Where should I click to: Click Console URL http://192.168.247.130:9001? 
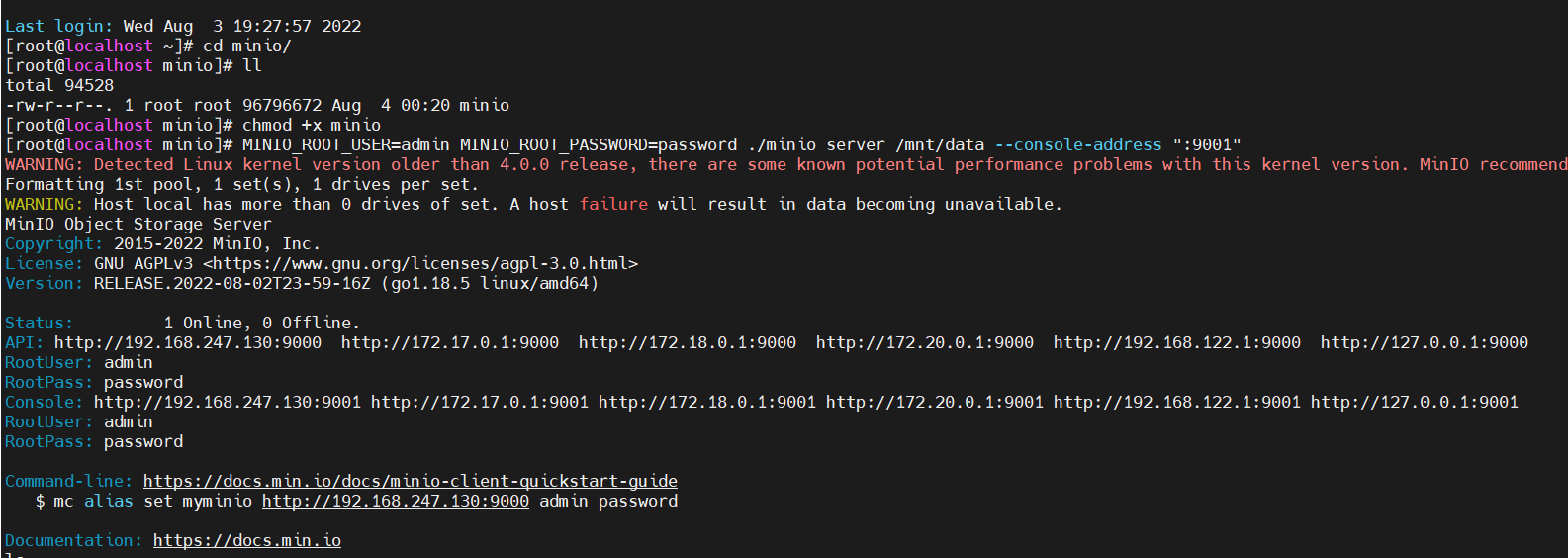click(228, 403)
